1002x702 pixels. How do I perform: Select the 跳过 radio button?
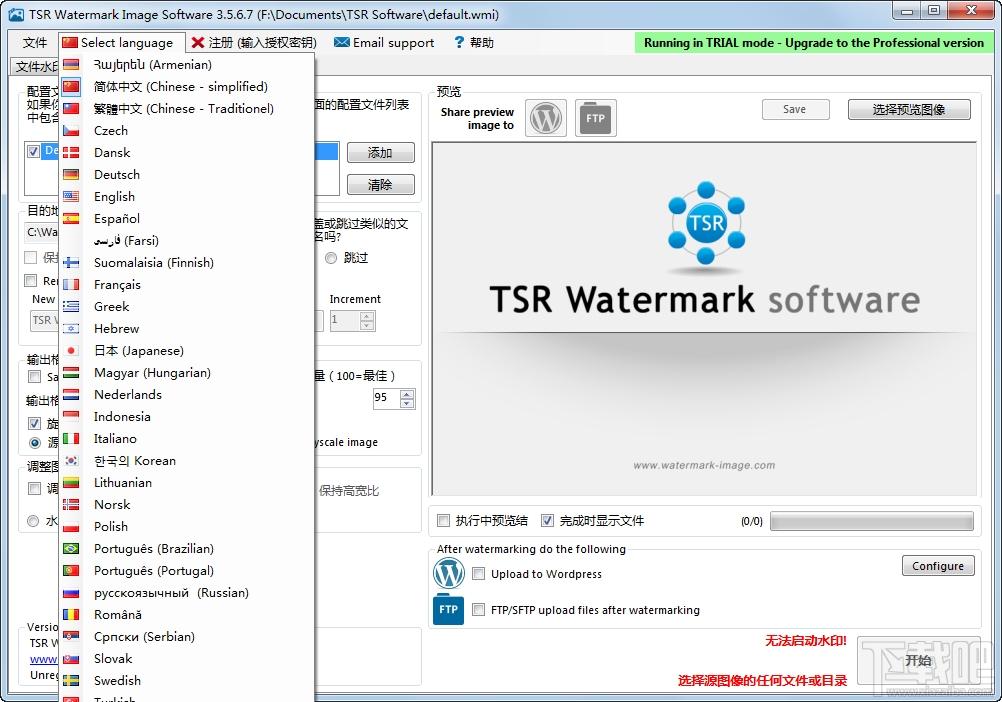[330, 258]
